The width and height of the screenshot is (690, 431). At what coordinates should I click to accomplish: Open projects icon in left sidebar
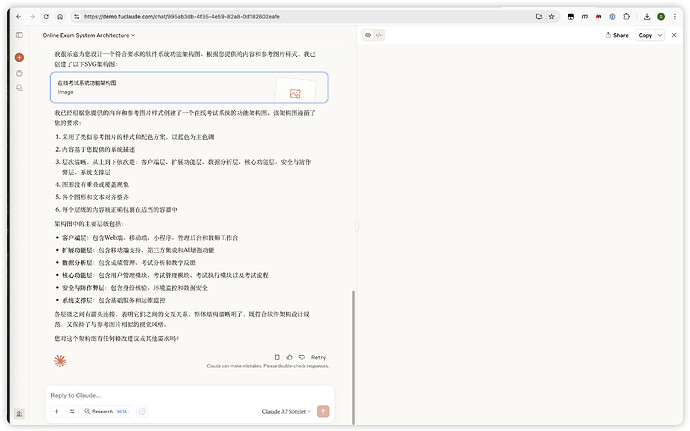click(x=19, y=73)
